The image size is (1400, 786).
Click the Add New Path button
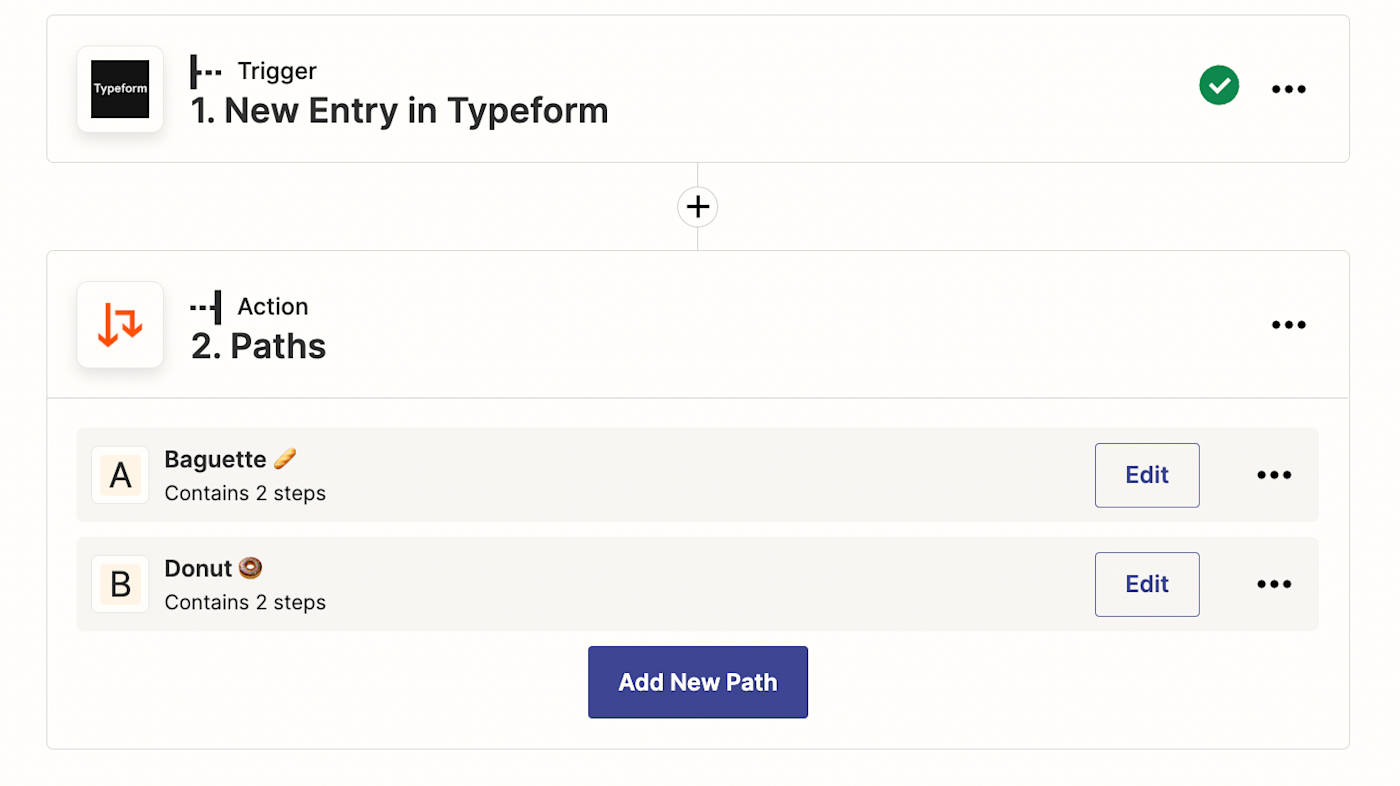click(697, 682)
